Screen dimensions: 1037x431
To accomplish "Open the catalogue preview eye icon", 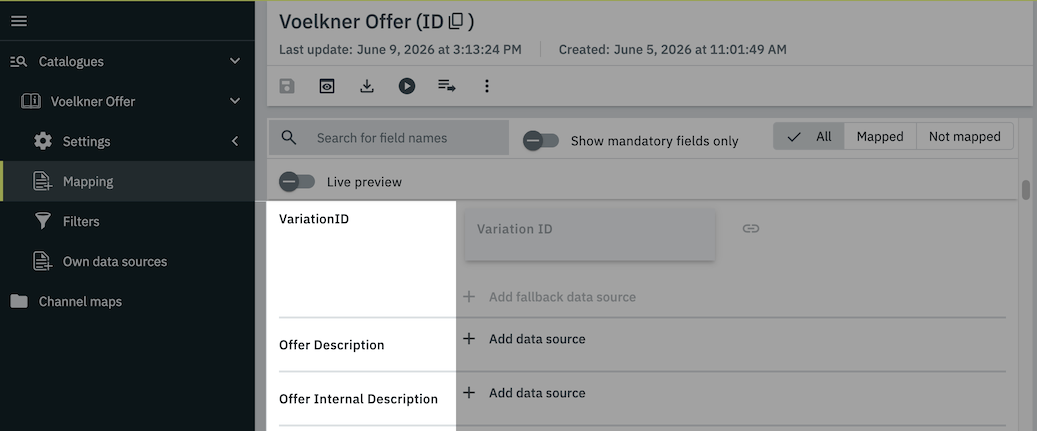I will [327, 86].
